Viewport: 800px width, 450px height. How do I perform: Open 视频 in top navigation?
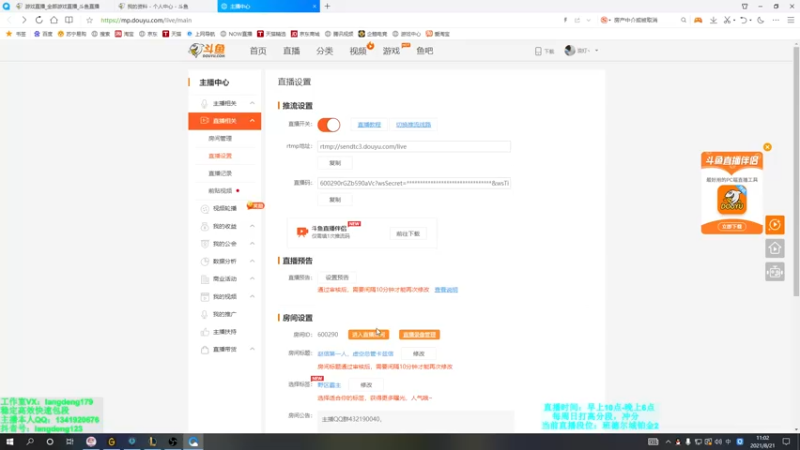click(x=358, y=51)
